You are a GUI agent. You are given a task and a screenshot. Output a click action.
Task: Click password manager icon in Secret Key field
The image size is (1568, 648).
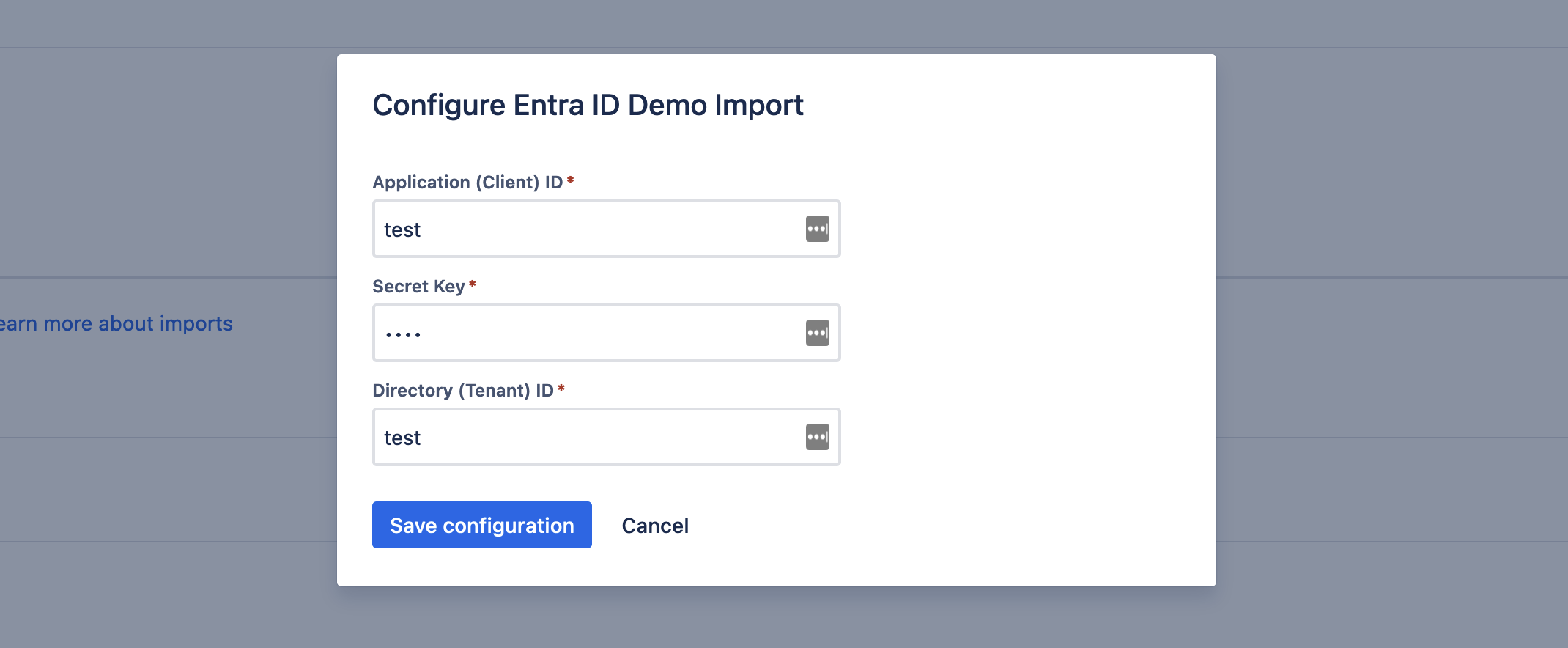(x=817, y=333)
